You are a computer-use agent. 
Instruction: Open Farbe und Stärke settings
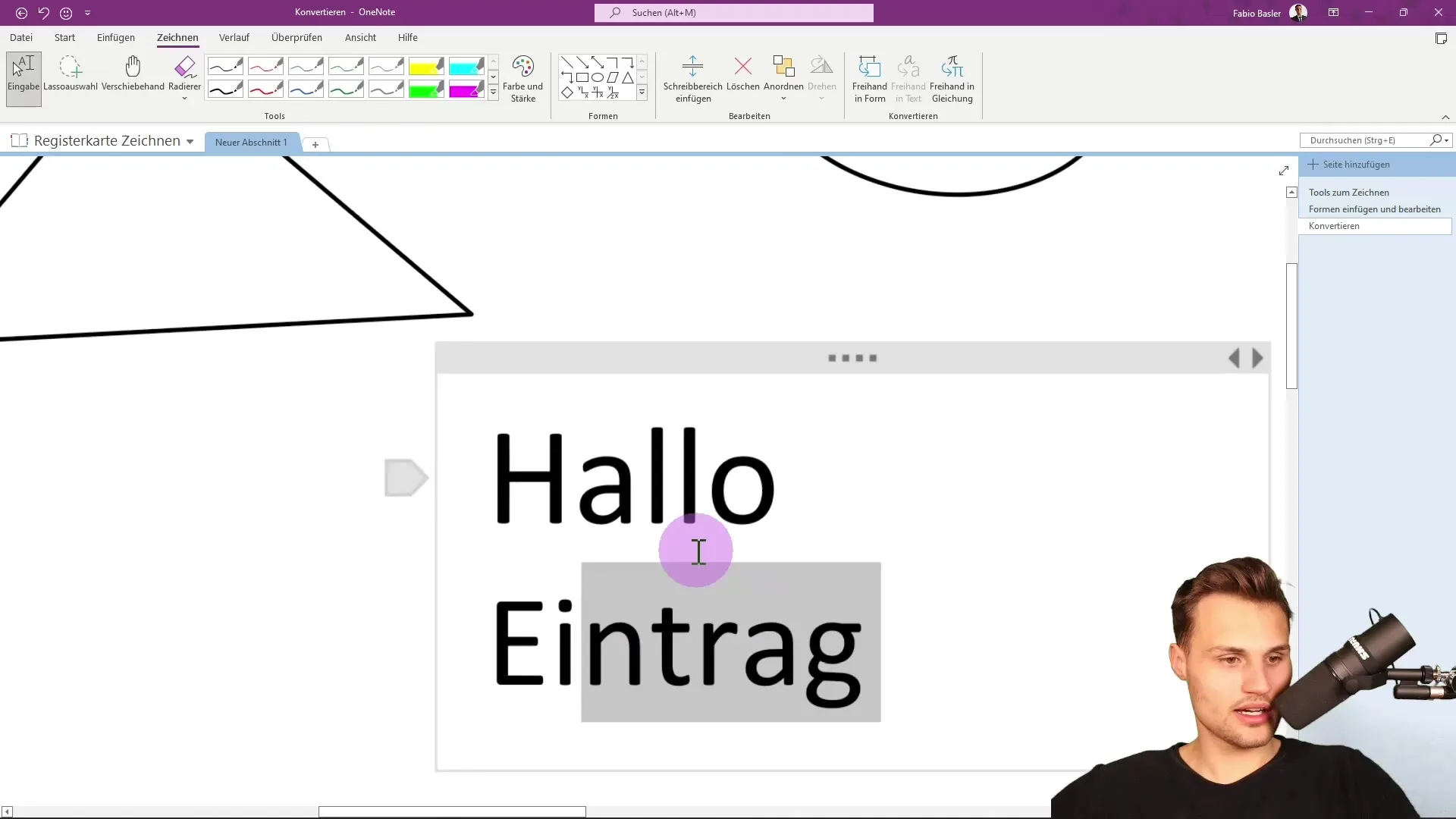coord(522,79)
